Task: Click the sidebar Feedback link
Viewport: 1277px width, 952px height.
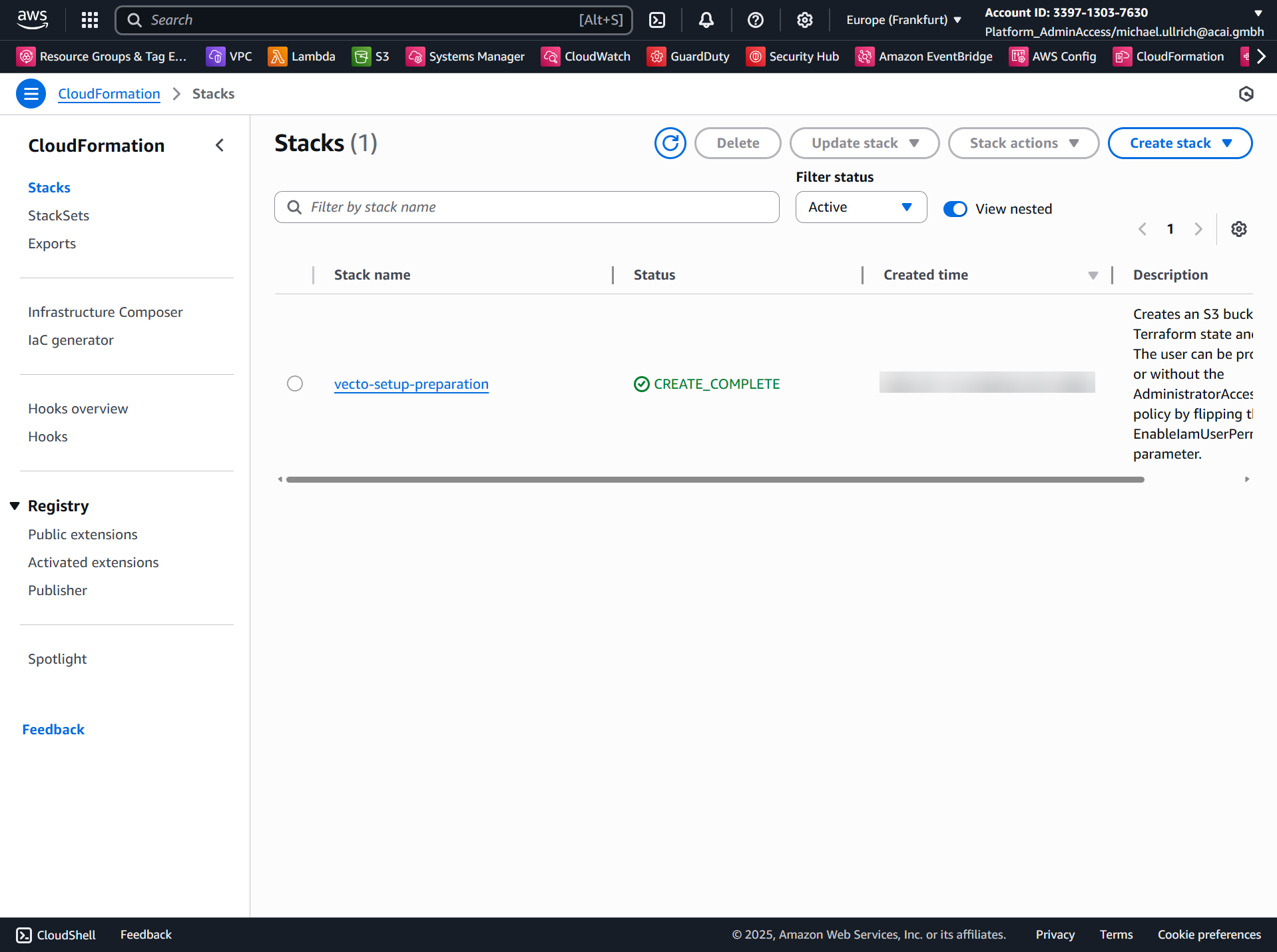Action: tap(53, 730)
